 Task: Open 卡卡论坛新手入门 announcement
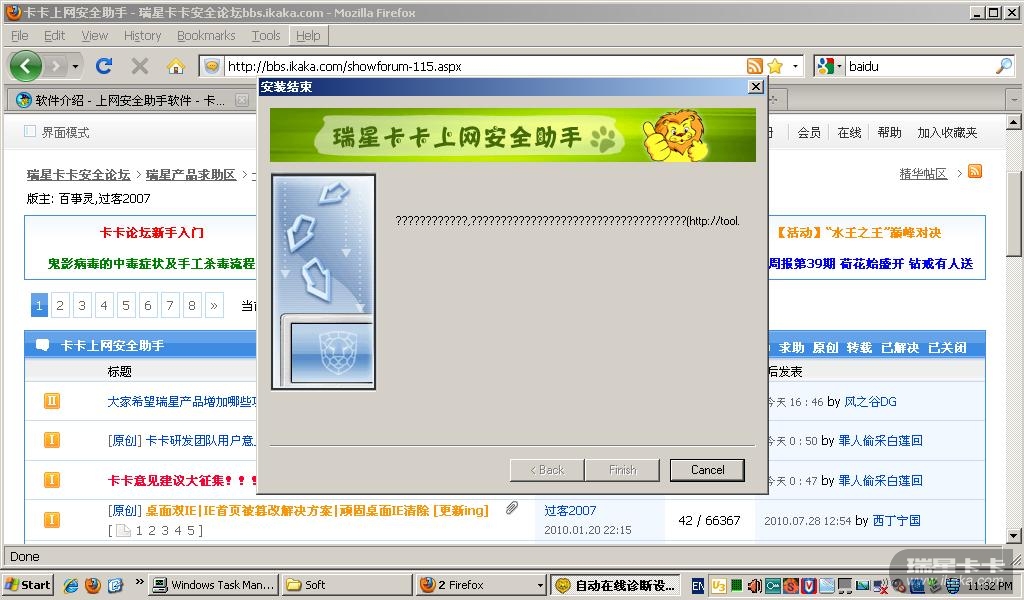coord(152,232)
